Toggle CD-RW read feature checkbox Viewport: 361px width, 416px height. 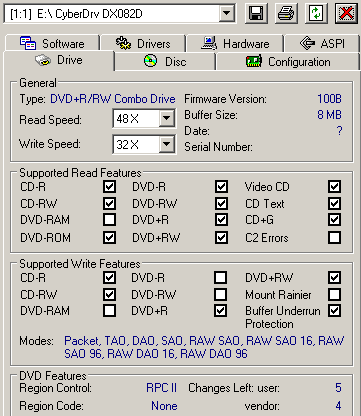[x=109, y=203]
